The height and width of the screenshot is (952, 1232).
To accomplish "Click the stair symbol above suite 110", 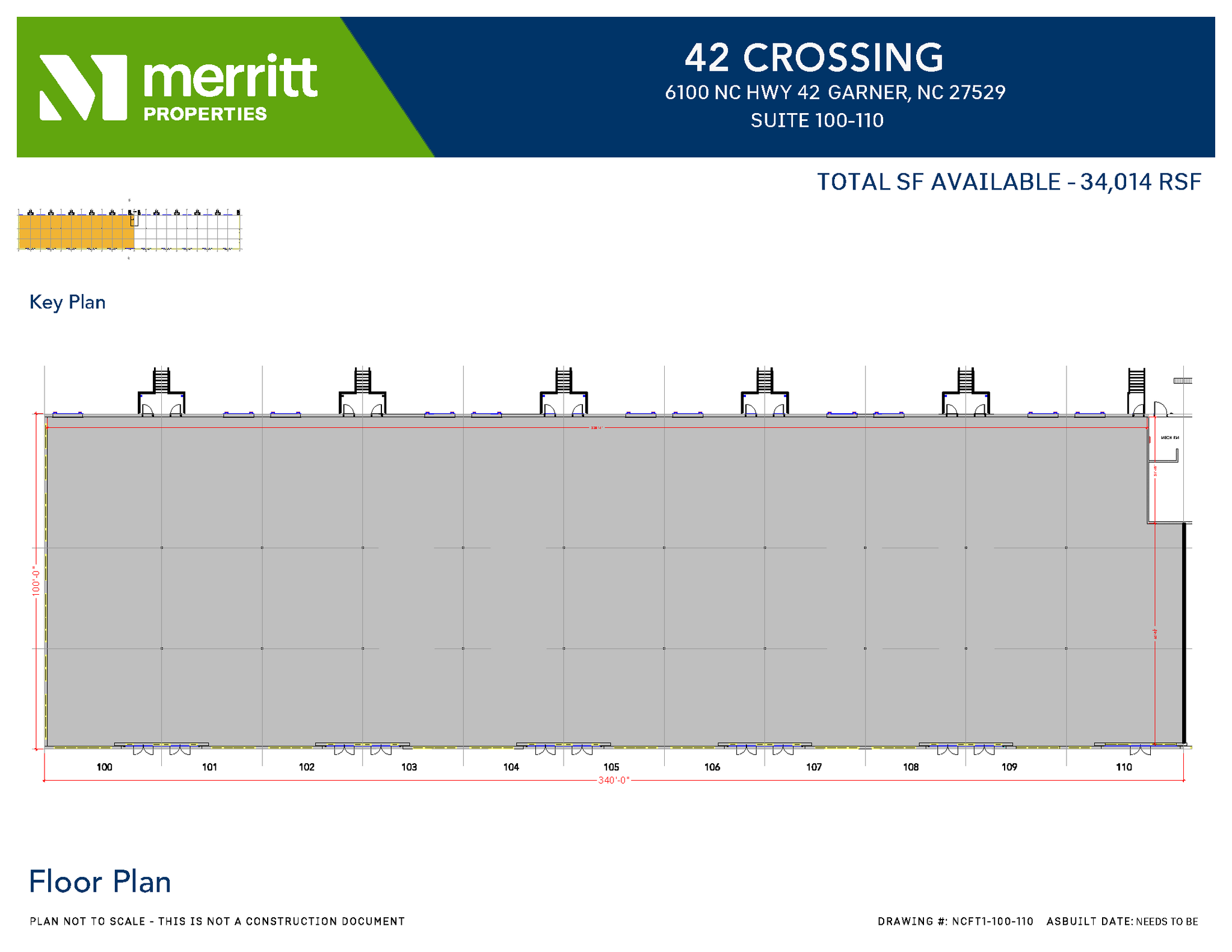I will click(1136, 392).
